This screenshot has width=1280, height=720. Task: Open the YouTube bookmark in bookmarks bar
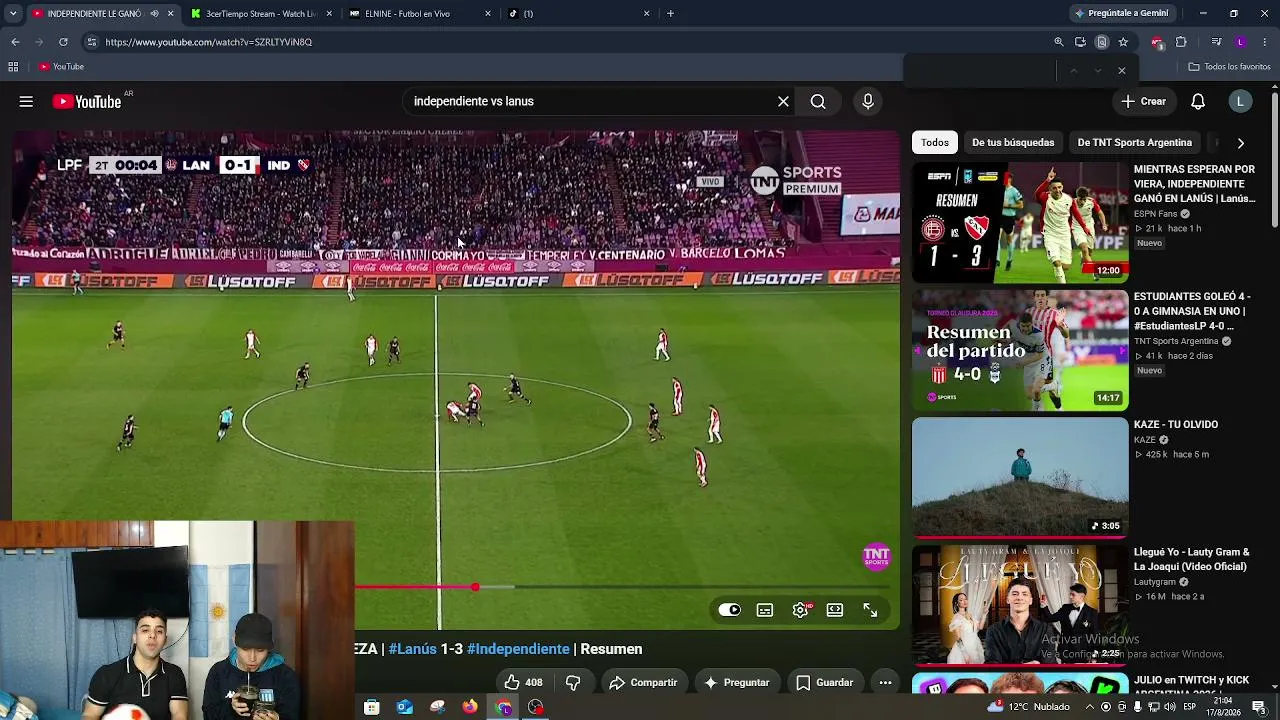[x=61, y=67]
